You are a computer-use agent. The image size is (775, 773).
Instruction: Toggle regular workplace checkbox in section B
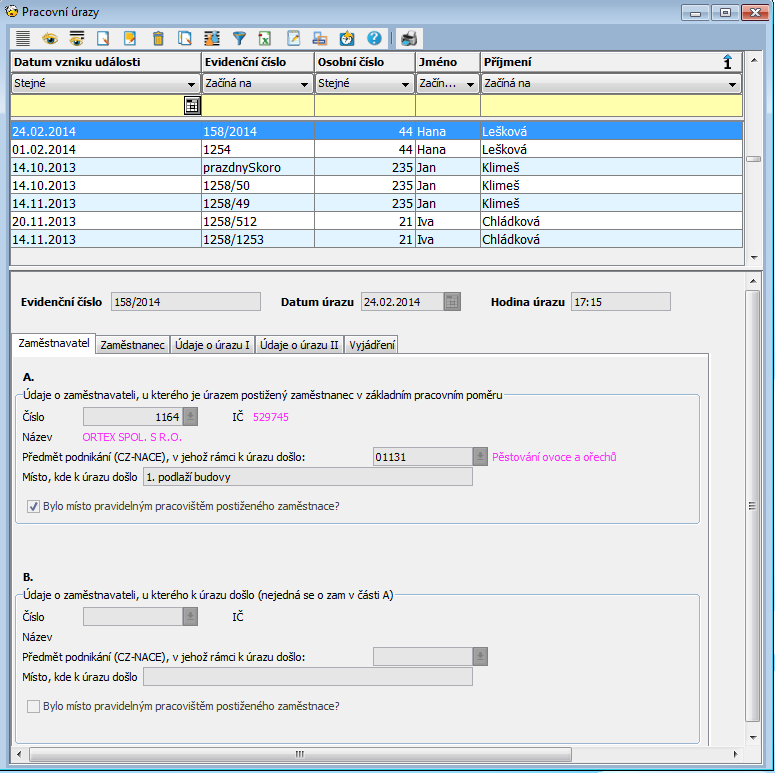coord(34,706)
